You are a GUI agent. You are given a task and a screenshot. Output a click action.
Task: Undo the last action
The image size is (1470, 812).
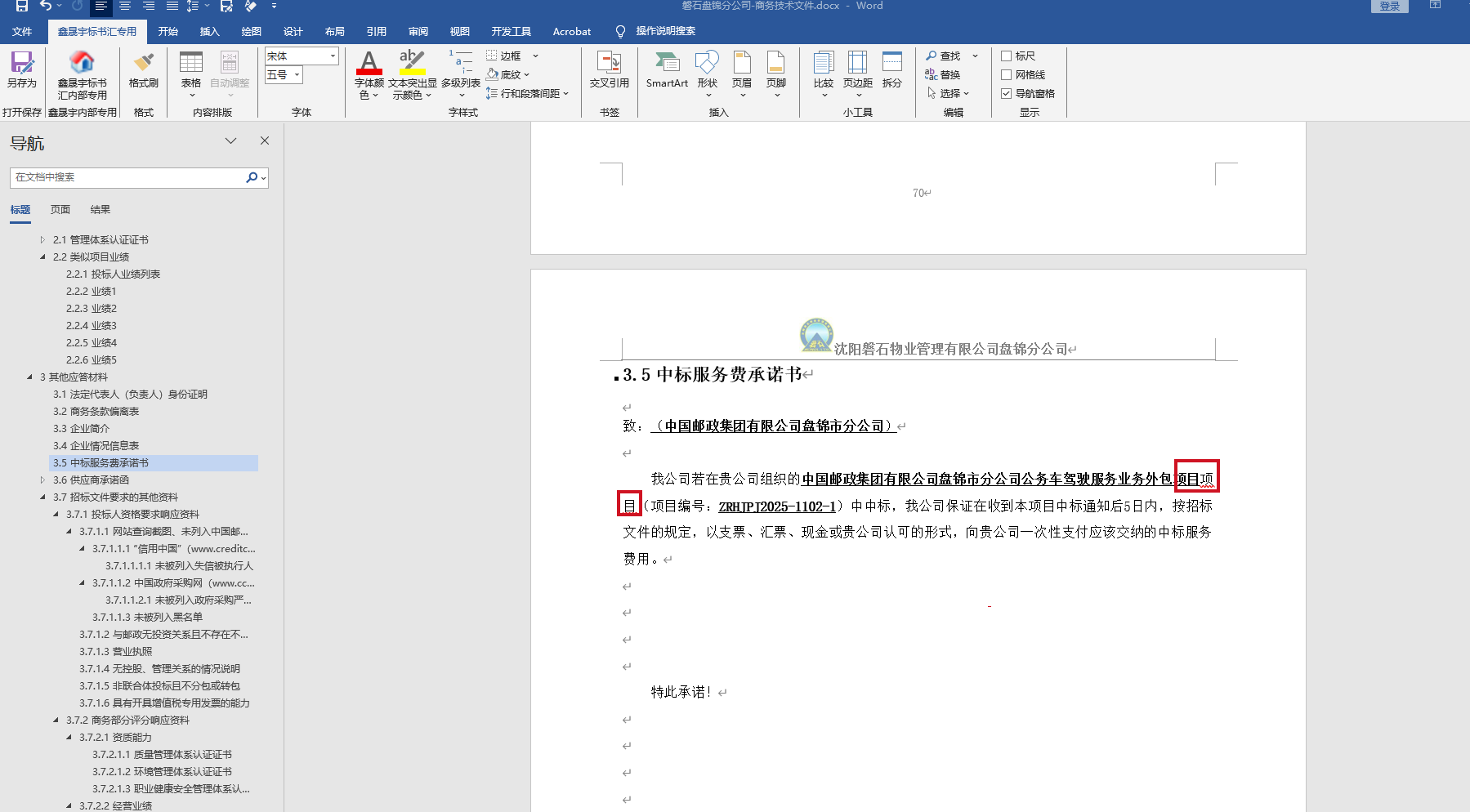point(46,6)
